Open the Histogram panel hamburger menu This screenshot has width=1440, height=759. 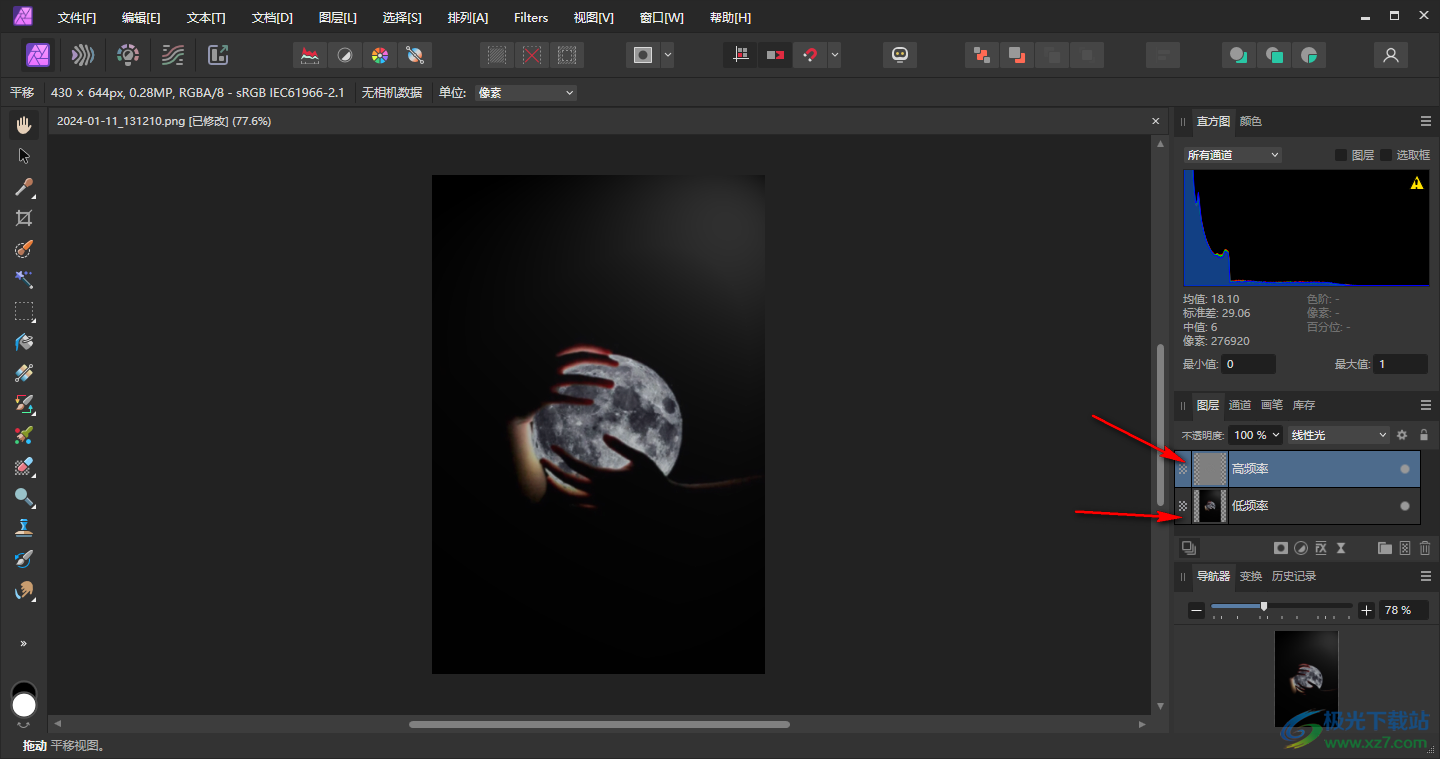(1426, 121)
